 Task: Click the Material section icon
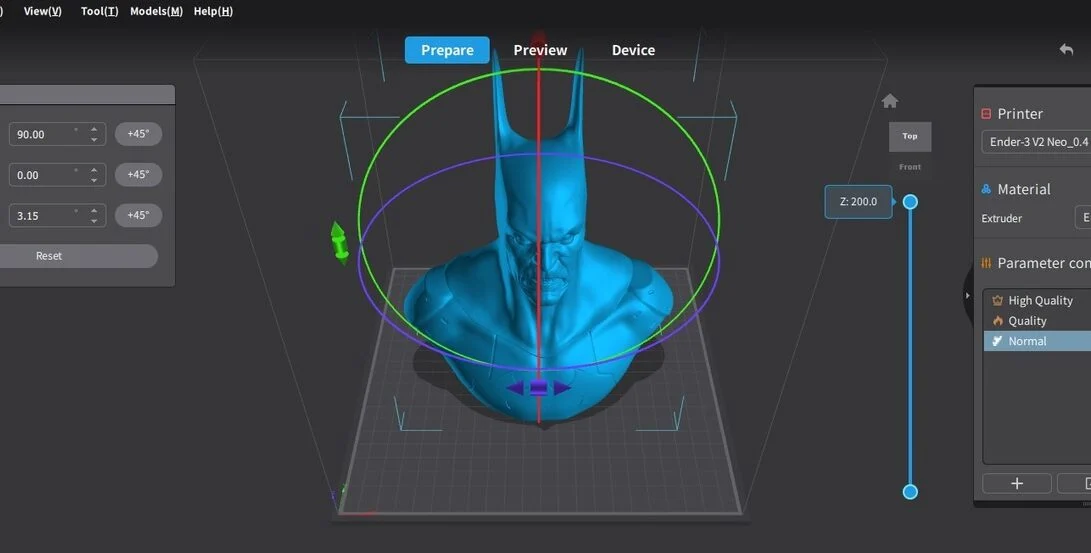(987, 189)
